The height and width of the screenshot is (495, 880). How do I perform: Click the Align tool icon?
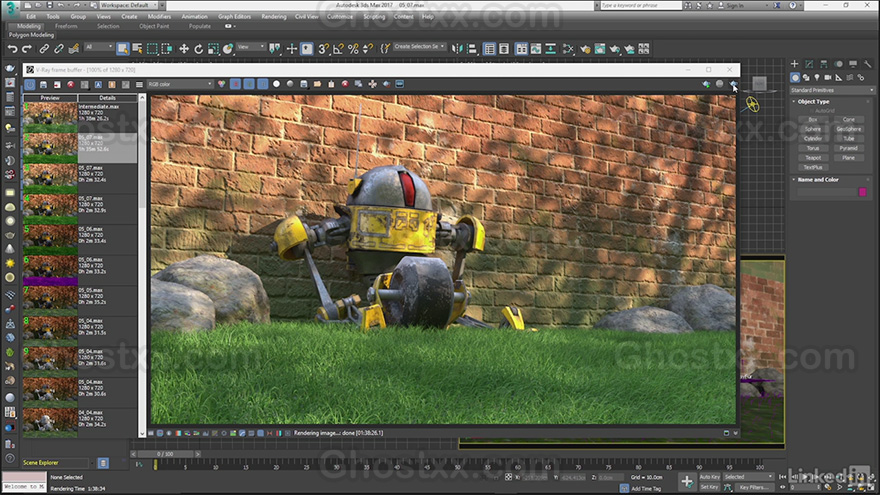(472, 49)
